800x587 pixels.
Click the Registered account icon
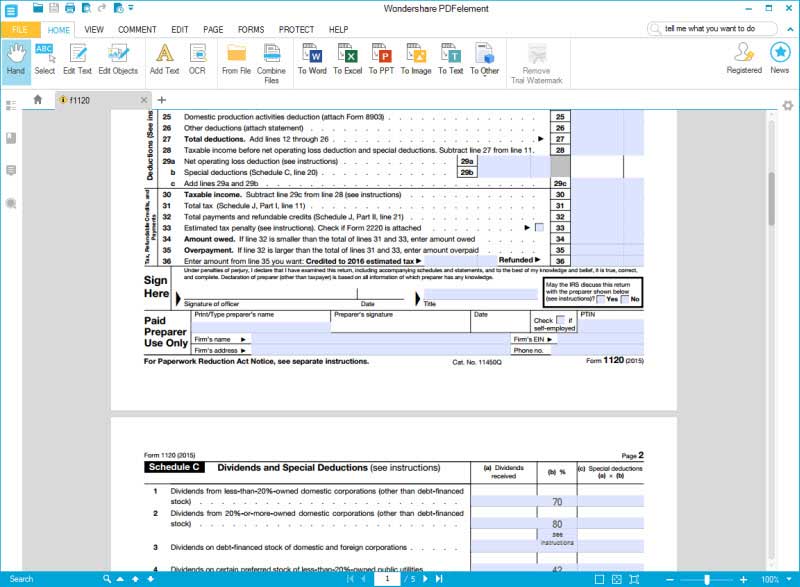[x=744, y=59]
